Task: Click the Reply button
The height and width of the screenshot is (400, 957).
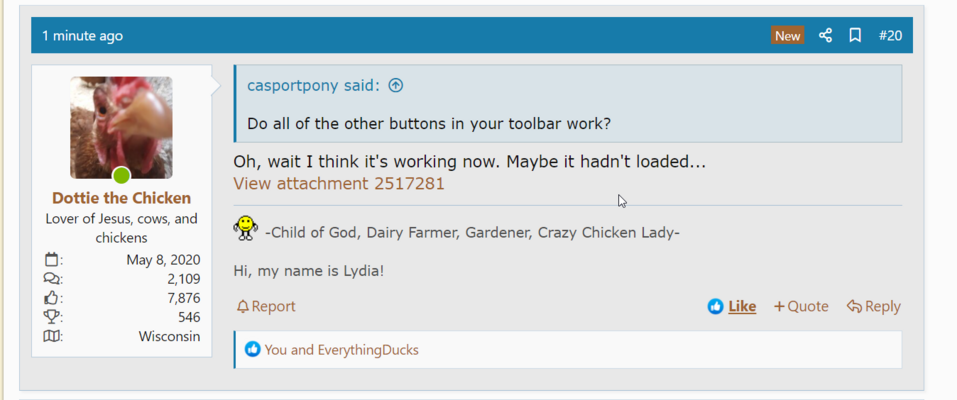Action: [x=873, y=307]
